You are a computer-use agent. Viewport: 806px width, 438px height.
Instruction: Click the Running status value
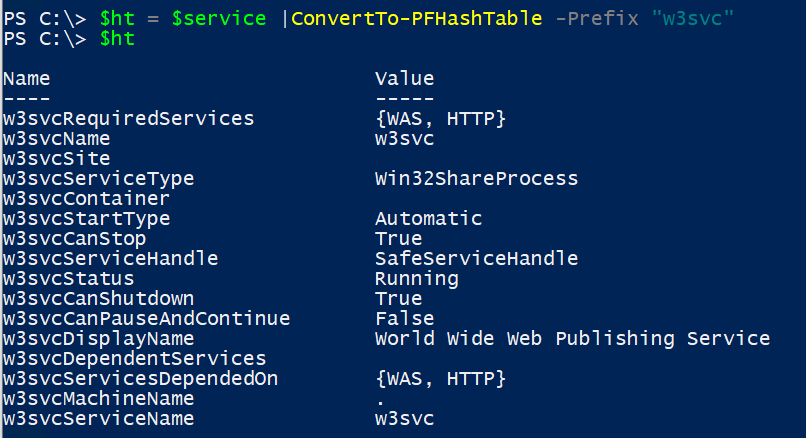point(416,279)
